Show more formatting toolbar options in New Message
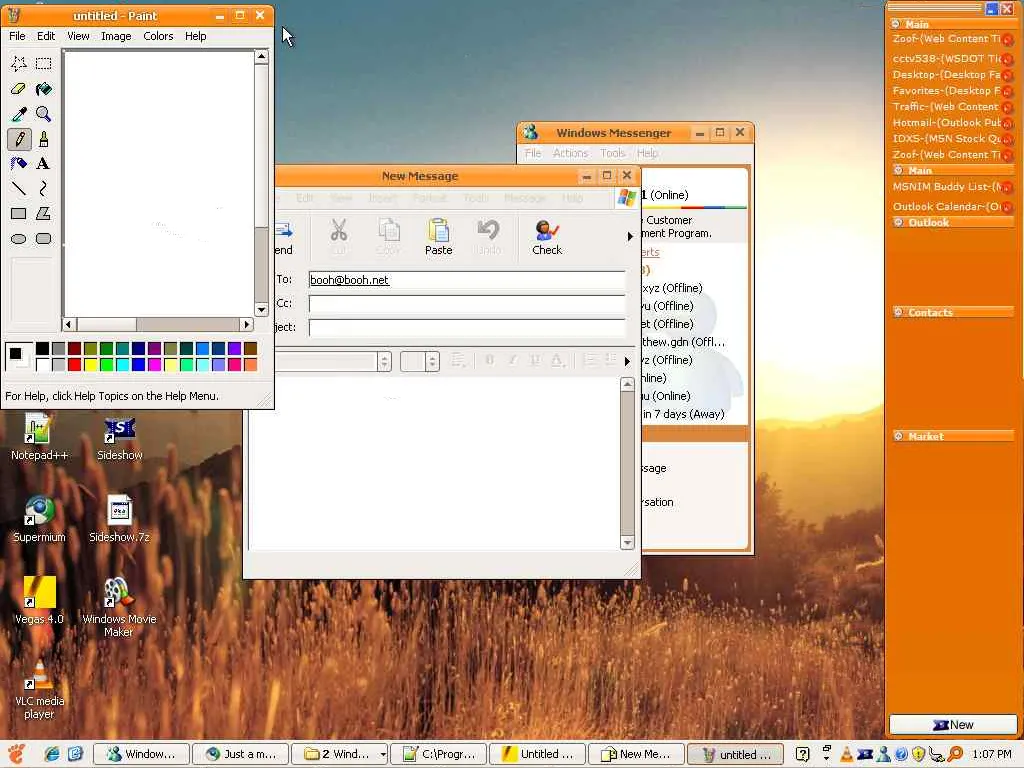1024x768 pixels. click(627, 361)
